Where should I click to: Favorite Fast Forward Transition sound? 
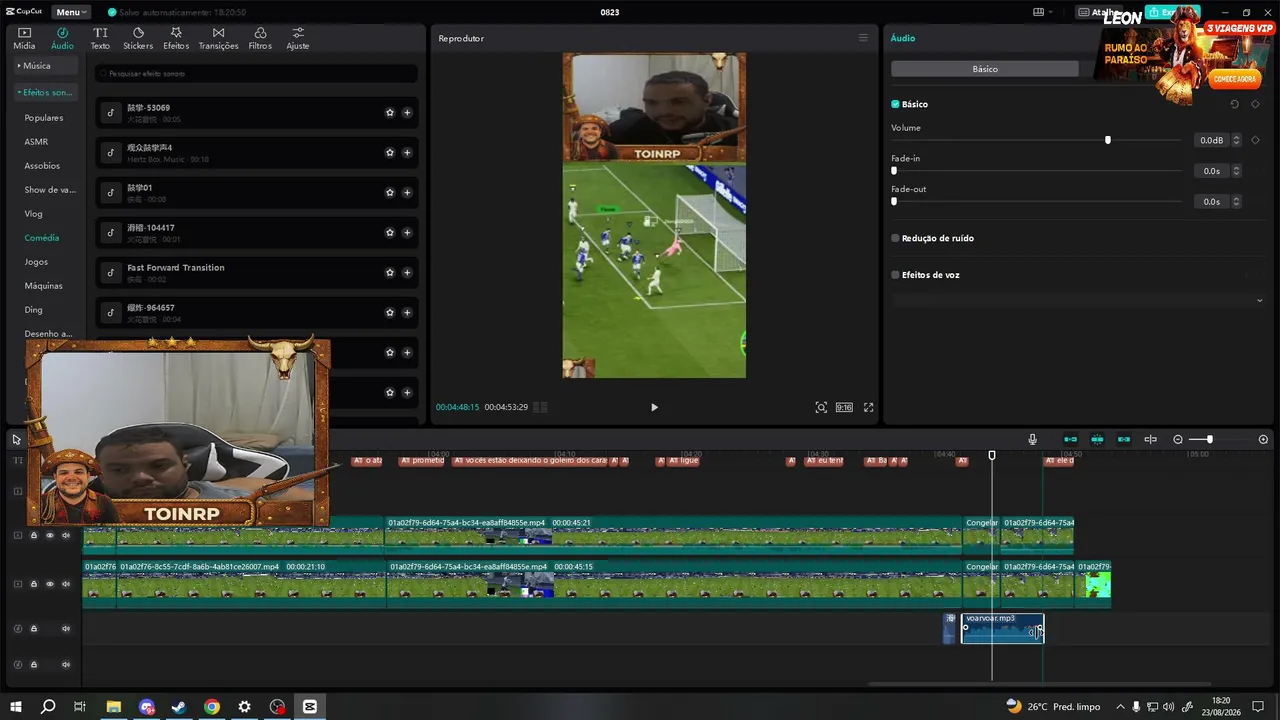(x=390, y=273)
